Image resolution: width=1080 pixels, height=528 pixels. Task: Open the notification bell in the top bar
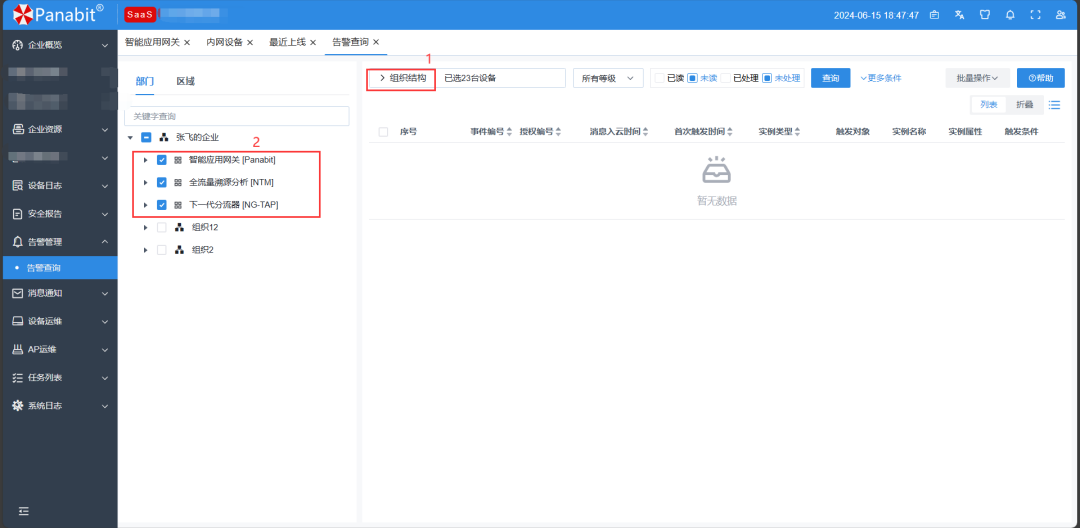[x=1010, y=14]
